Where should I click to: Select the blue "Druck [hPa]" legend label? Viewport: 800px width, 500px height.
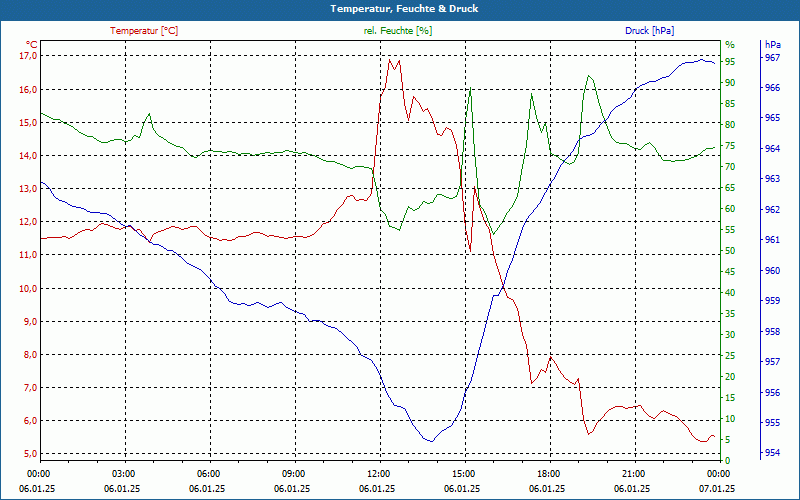tap(649, 31)
